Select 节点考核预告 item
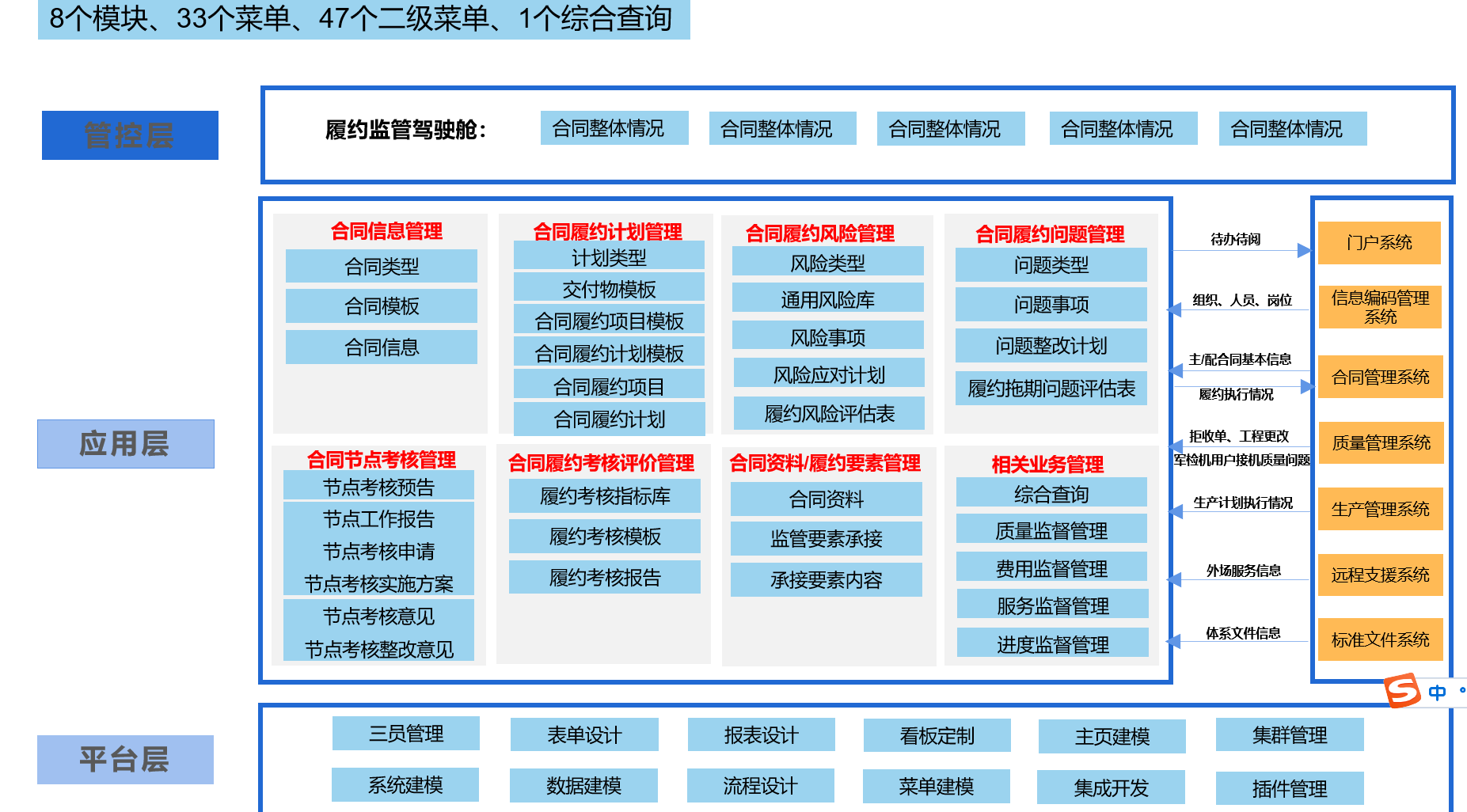1467x812 pixels. 378,486
